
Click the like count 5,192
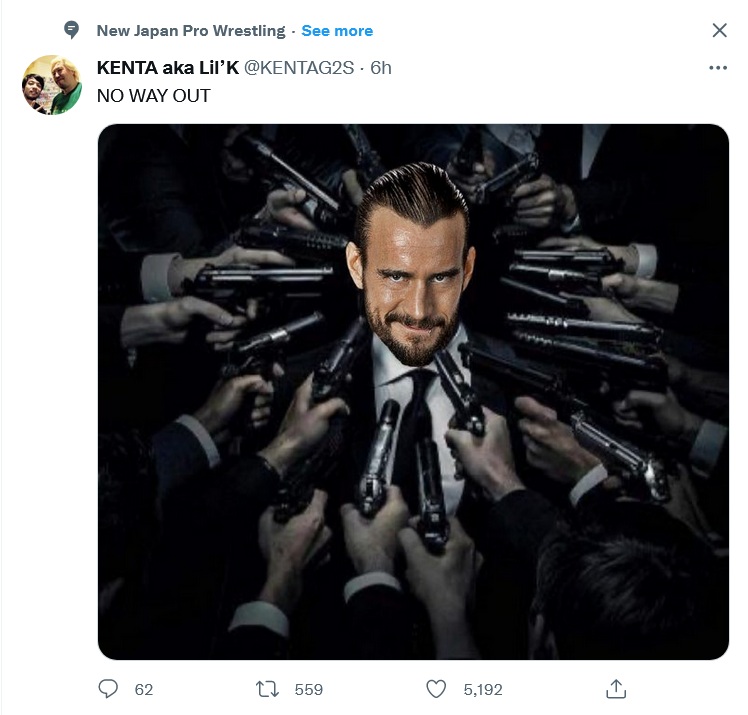pyautogui.click(x=483, y=689)
